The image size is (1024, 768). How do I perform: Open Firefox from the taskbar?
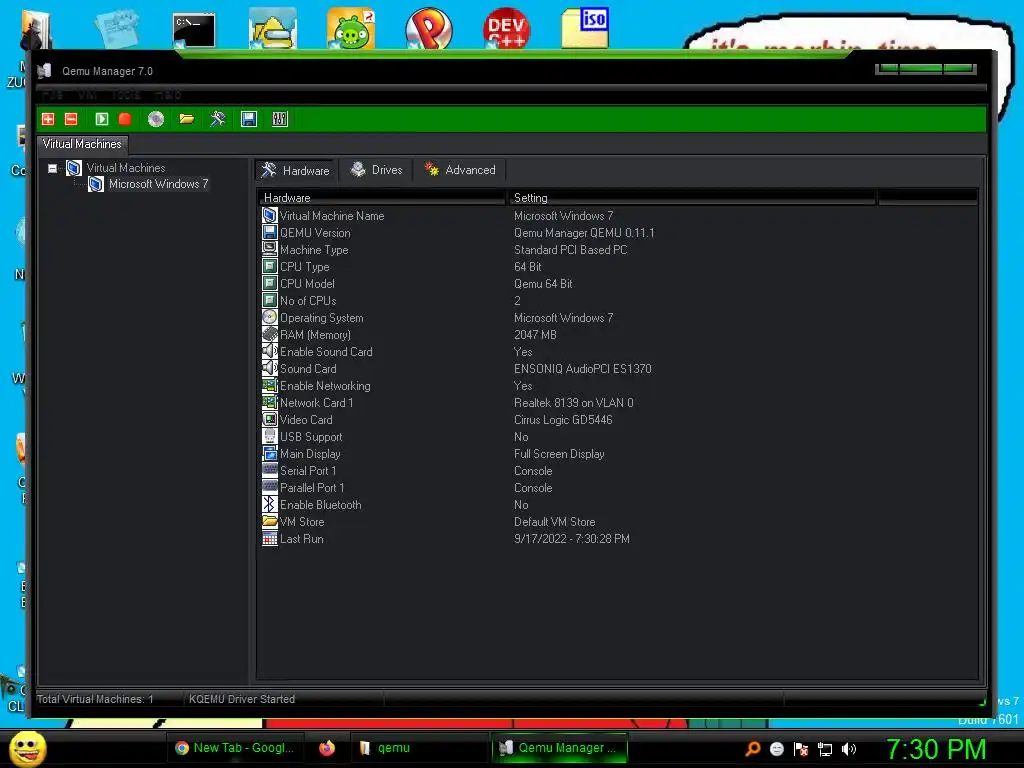coord(327,748)
